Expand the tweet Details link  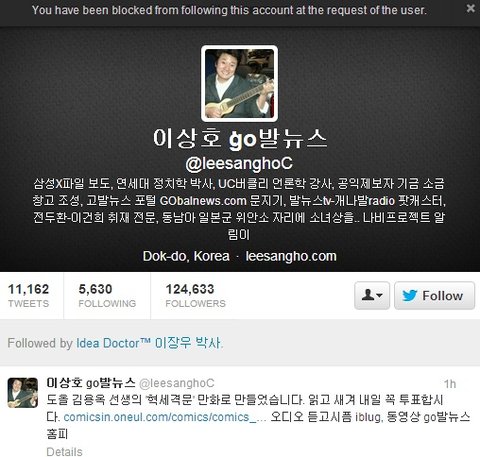point(64,452)
